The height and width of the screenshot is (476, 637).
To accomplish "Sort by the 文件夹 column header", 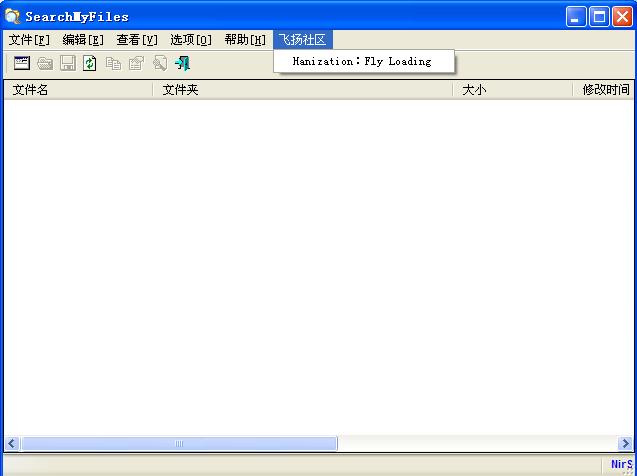I will 303,90.
